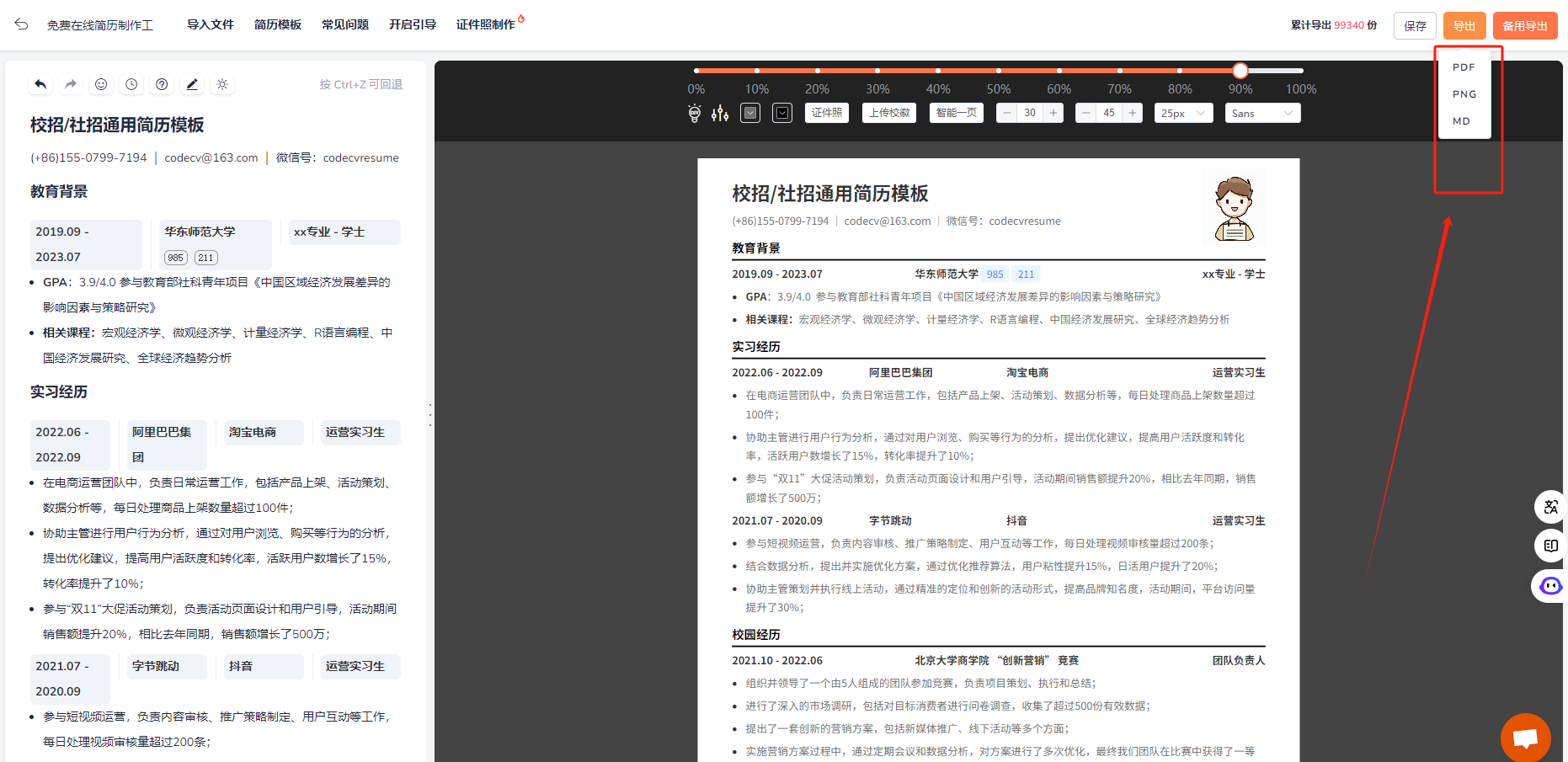Click the 抖音 field in editor
This screenshot has width=1568, height=762.
coord(264,666)
